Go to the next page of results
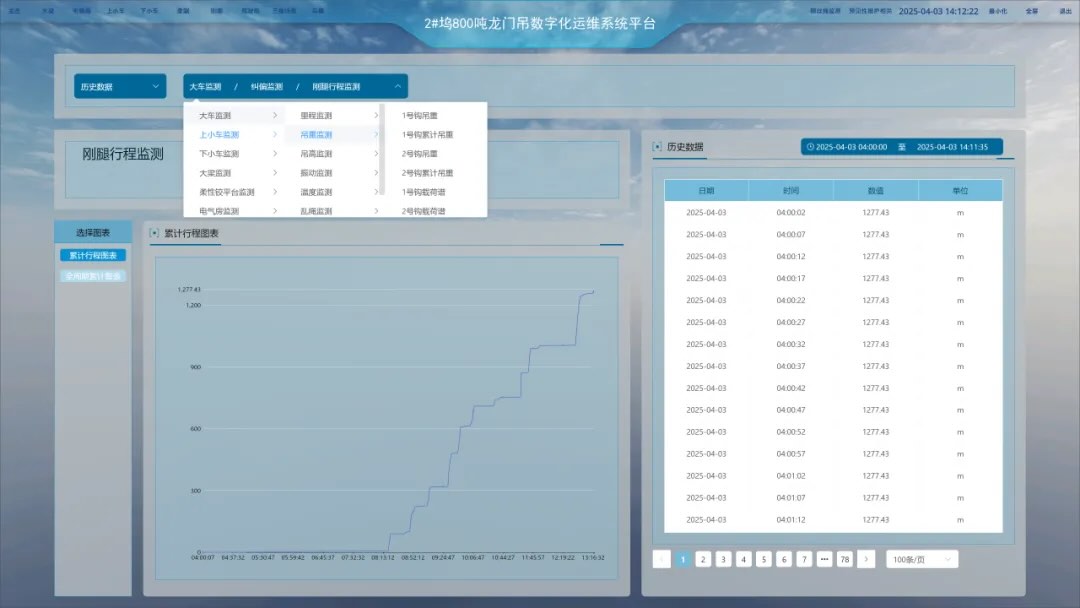 [x=866, y=559]
